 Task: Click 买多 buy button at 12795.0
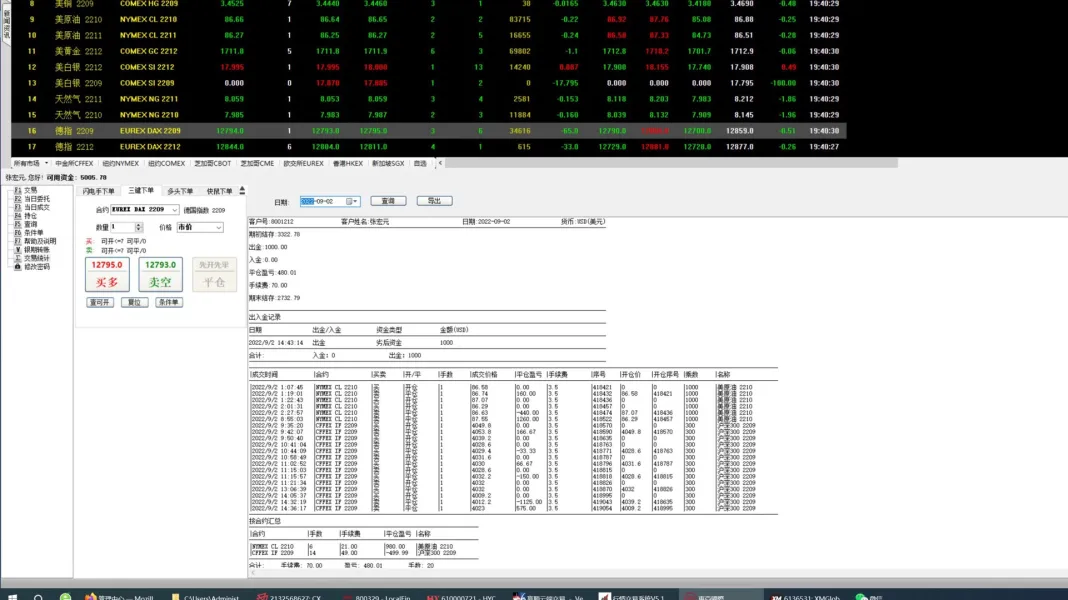pos(107,274)
